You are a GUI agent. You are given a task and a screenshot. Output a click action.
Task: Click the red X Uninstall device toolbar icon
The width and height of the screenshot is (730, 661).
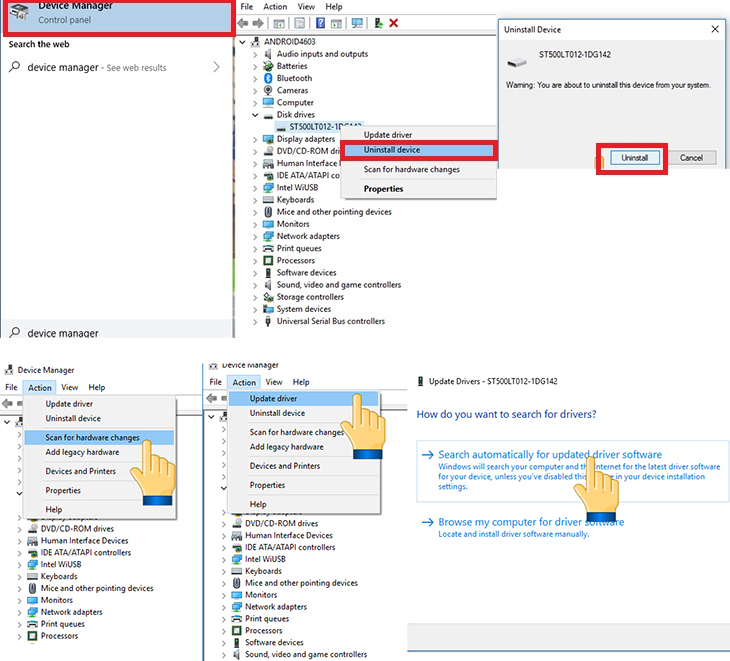coord(394,23)
